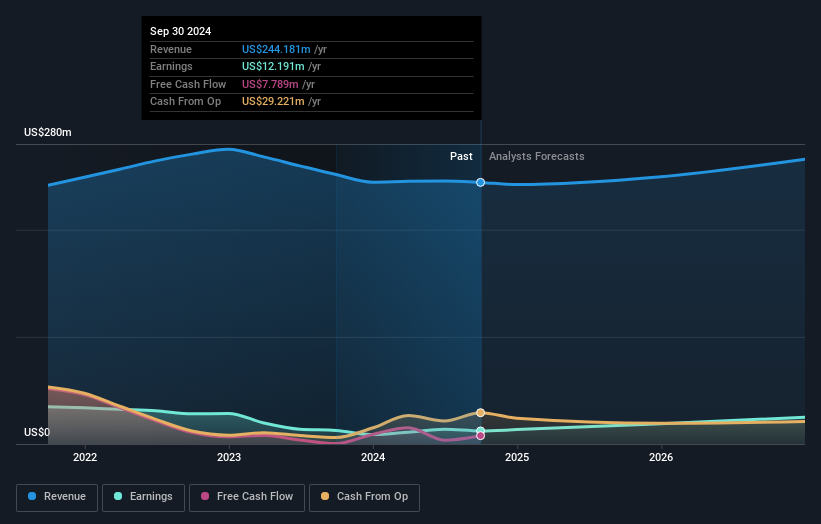The width and height of the screenshot is (821, 524).
Task: Toggle the Cash From Op legend button
Action: point(364,497)
